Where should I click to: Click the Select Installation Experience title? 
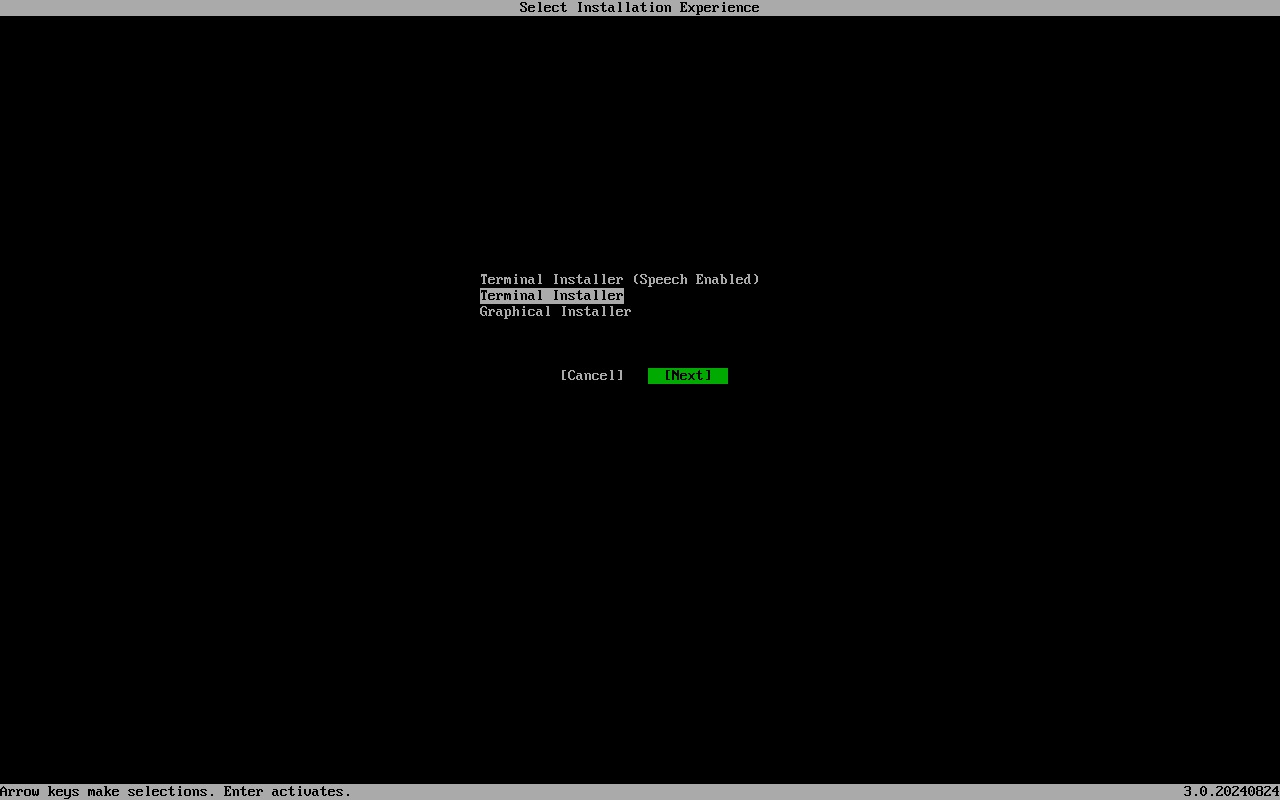(x=640, y=7)
